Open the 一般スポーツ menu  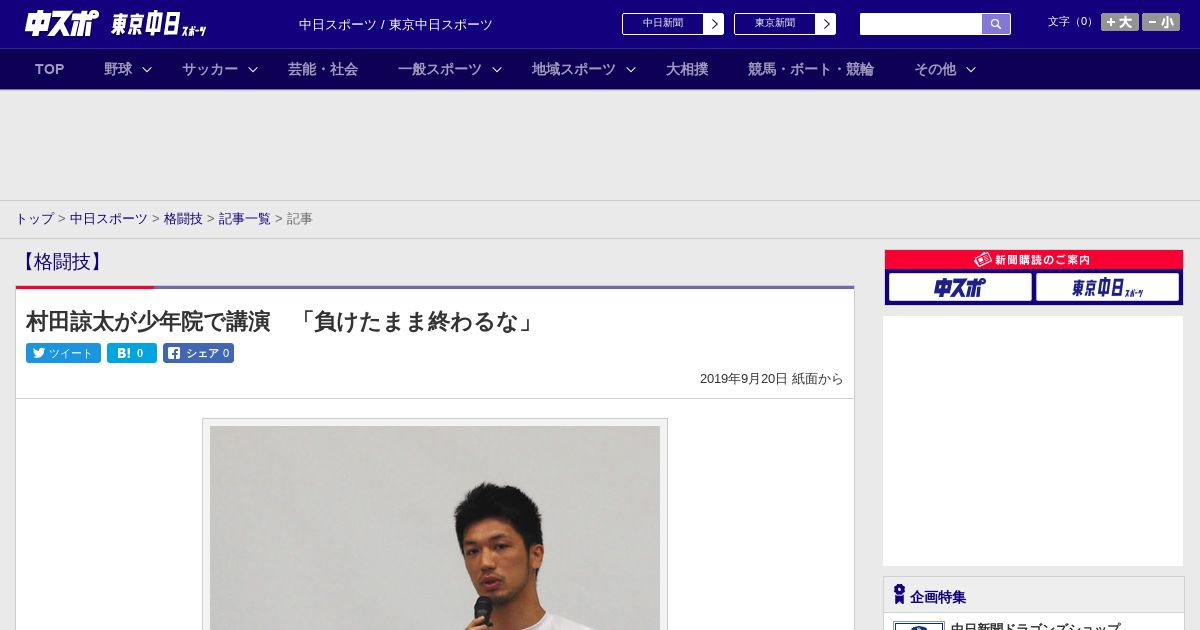point(440,69)
